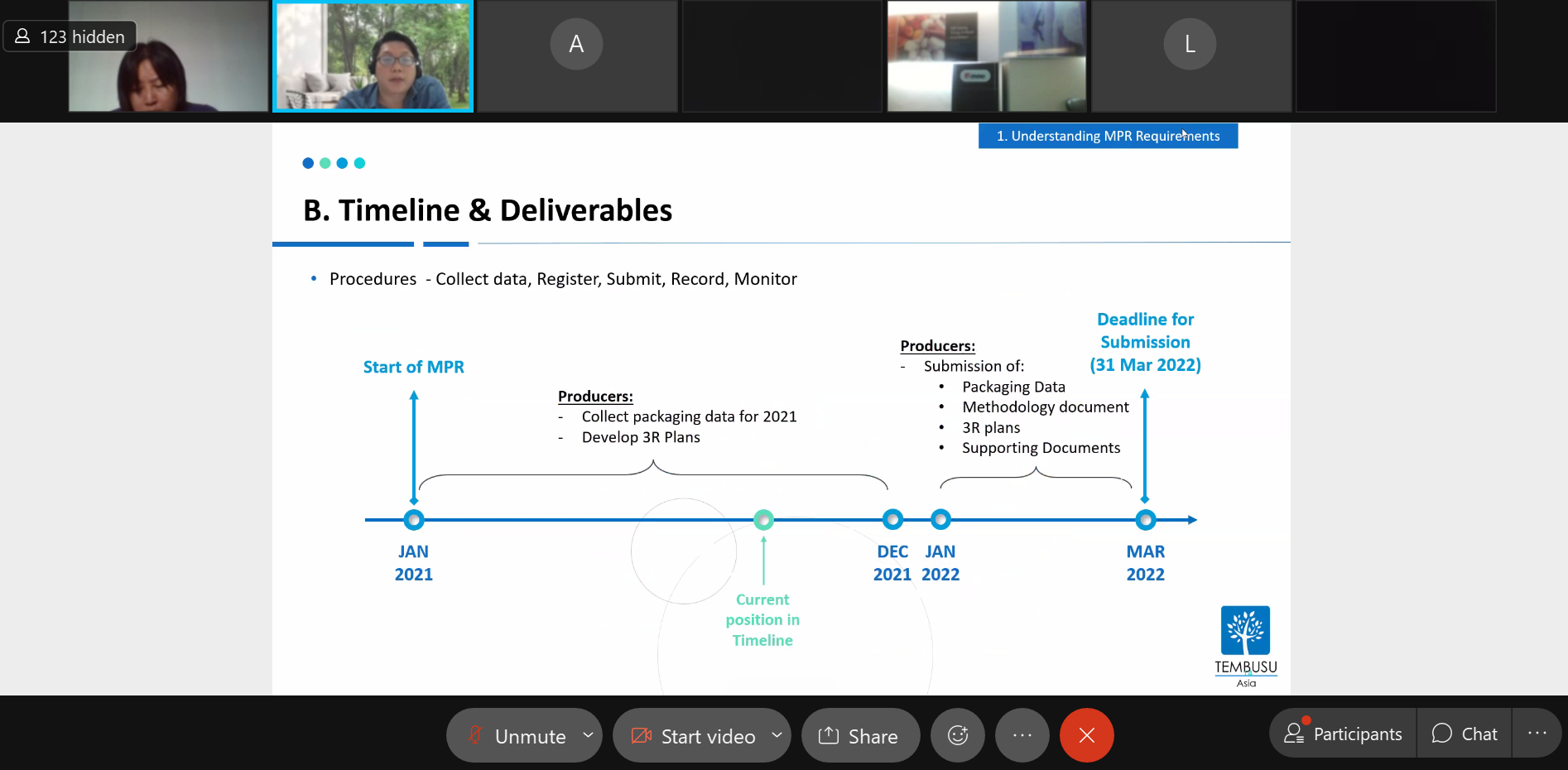Unmute the microphone
This screenshot has height=770, width=1568.
[517, 735]
